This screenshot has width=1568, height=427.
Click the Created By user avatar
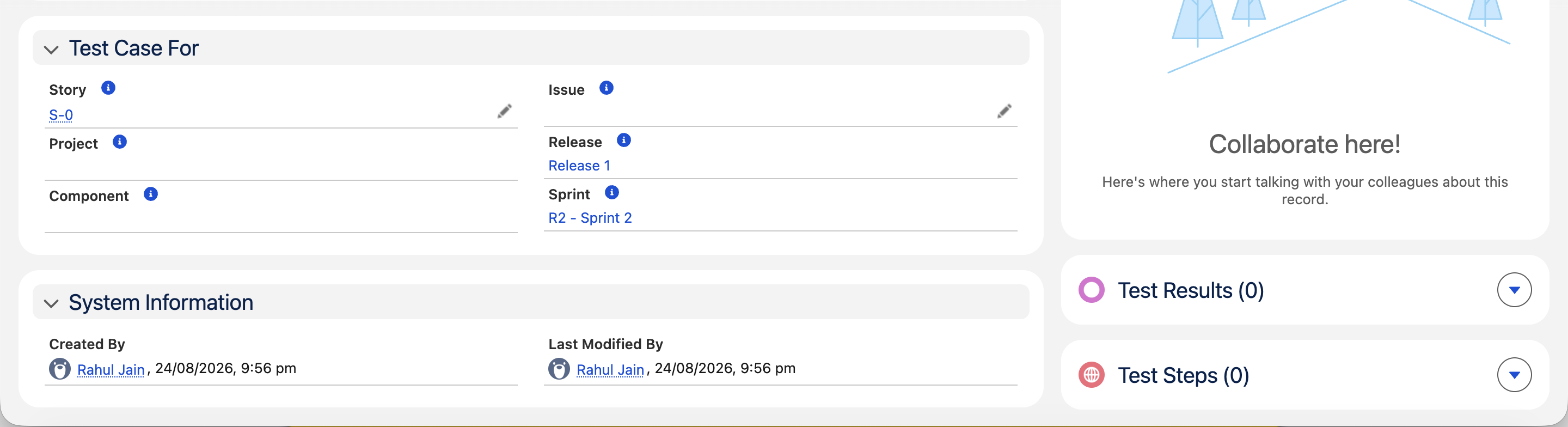60,369
